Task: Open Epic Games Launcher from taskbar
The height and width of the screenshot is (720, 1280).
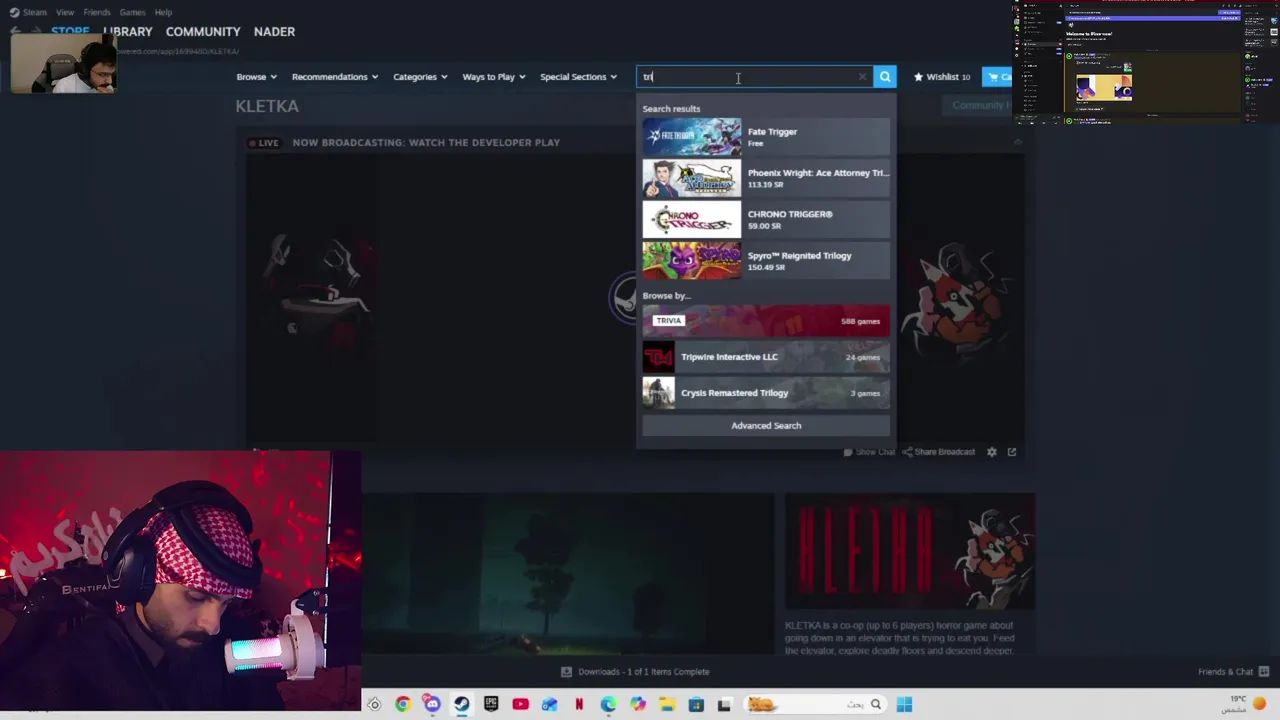Action: (x=491, y=704)
